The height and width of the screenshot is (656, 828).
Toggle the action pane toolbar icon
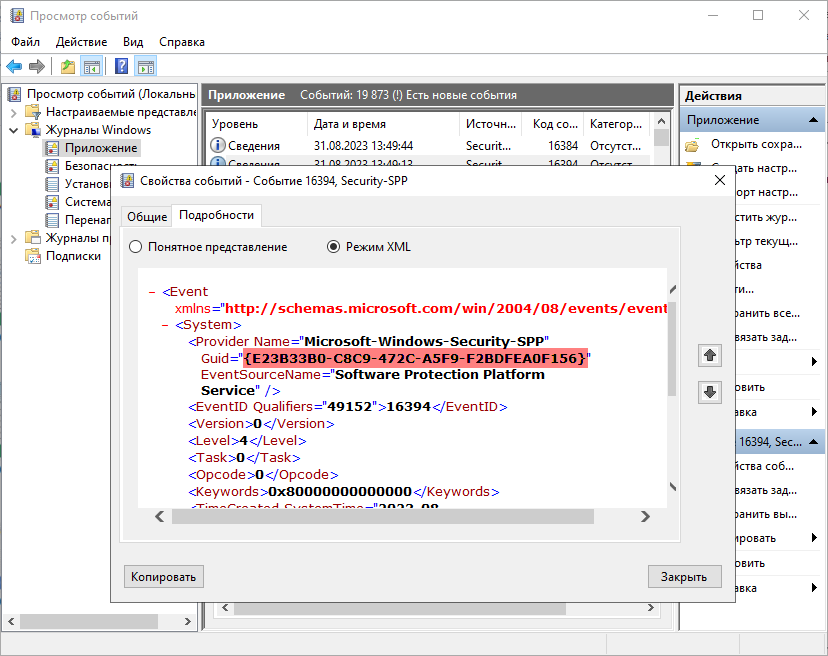click(x=146, y=67)
